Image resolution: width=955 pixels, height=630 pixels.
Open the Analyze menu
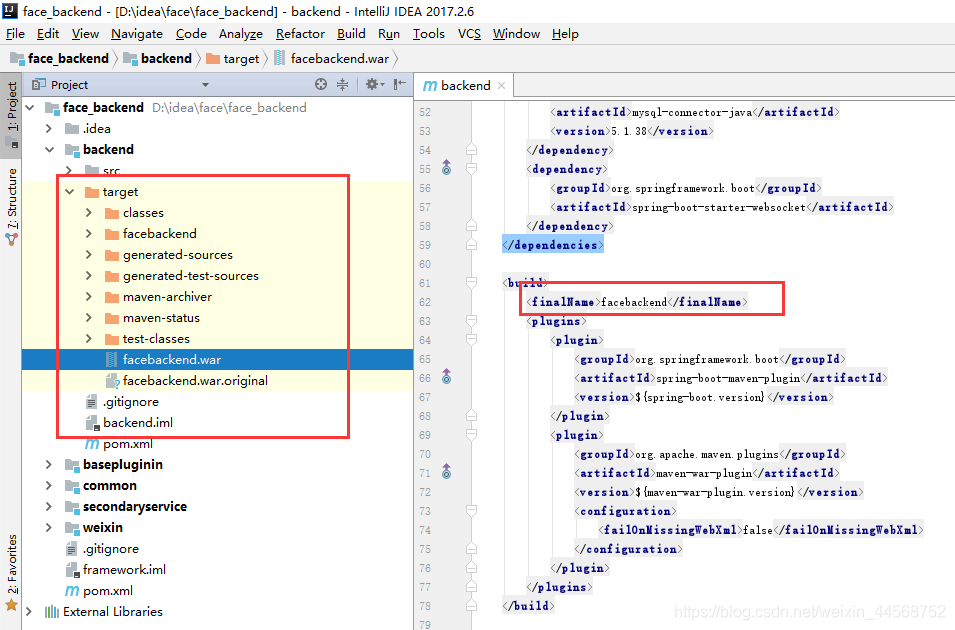click(241, 34)
